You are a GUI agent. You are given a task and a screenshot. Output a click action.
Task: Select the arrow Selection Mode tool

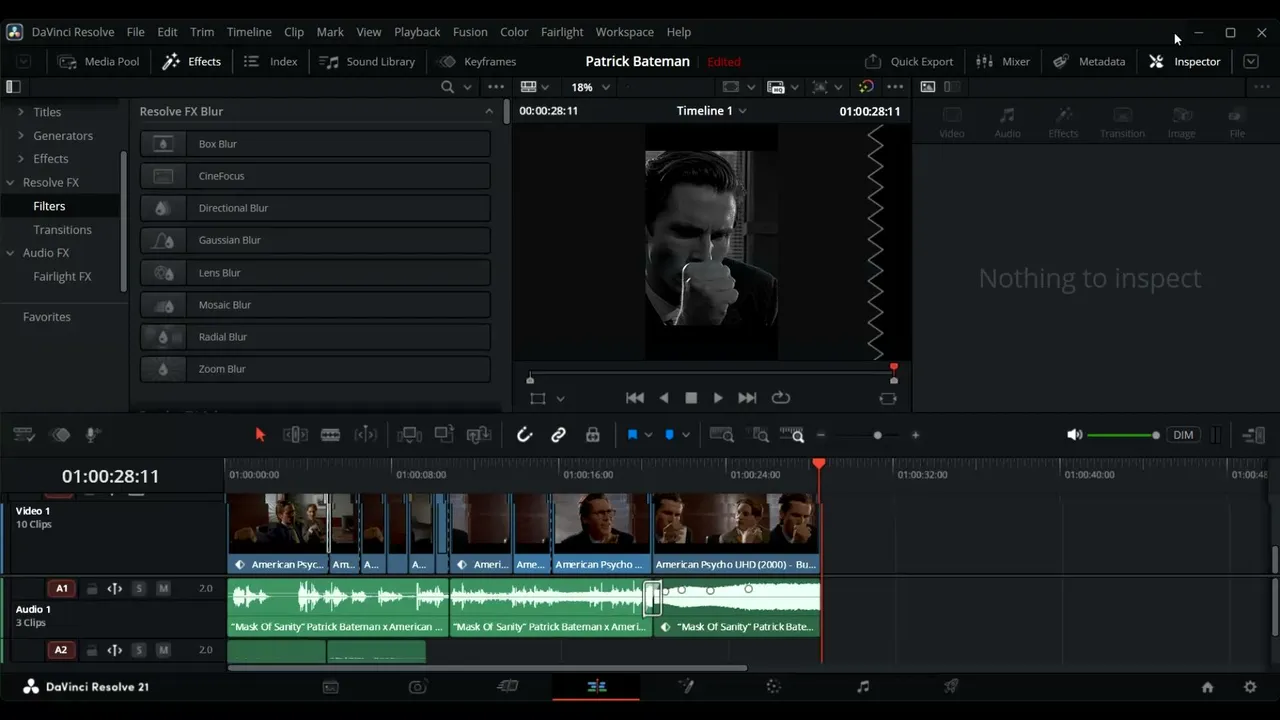click(x=260, y=435)
